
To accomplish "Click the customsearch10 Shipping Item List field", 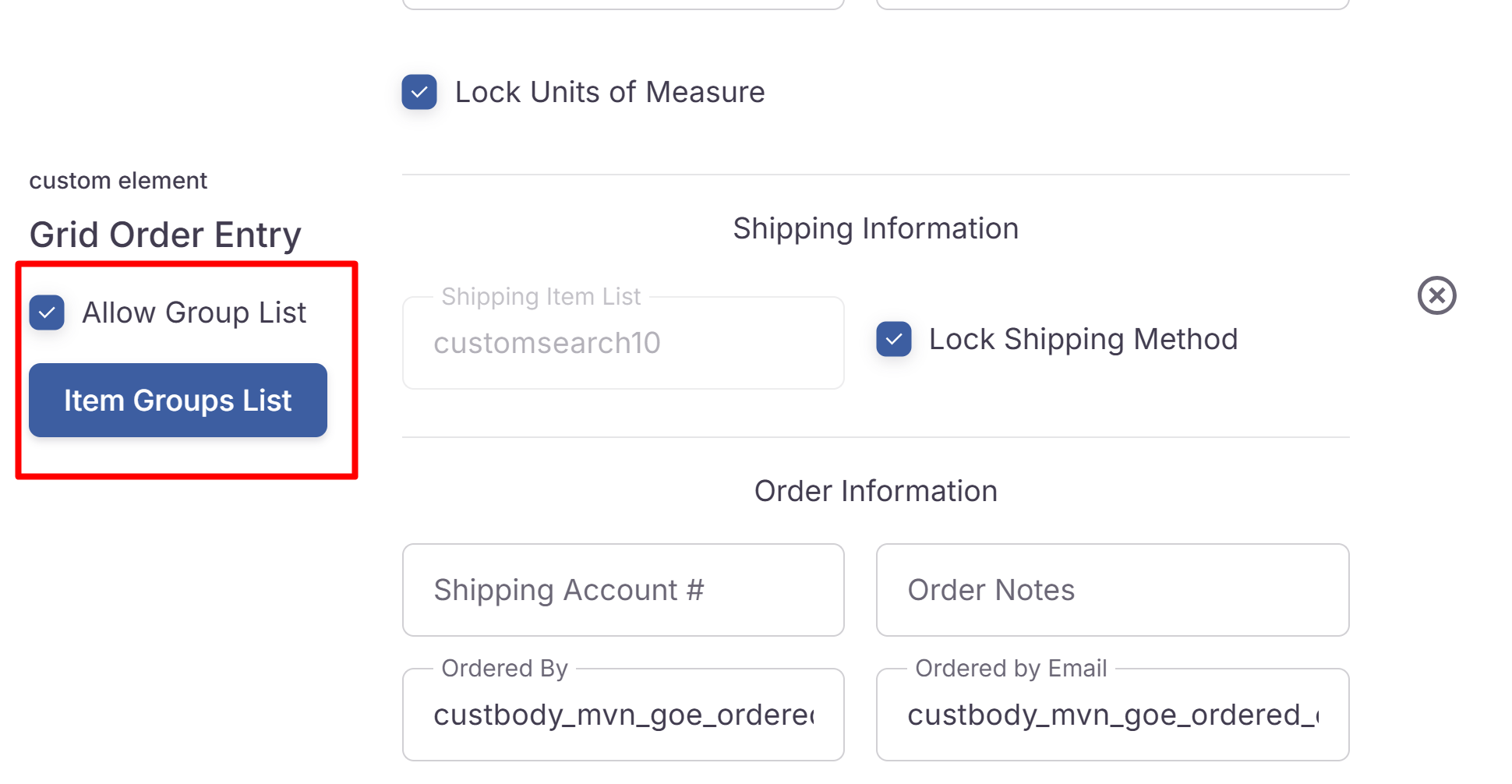I will pyautogui.click(x=623, y=344).
